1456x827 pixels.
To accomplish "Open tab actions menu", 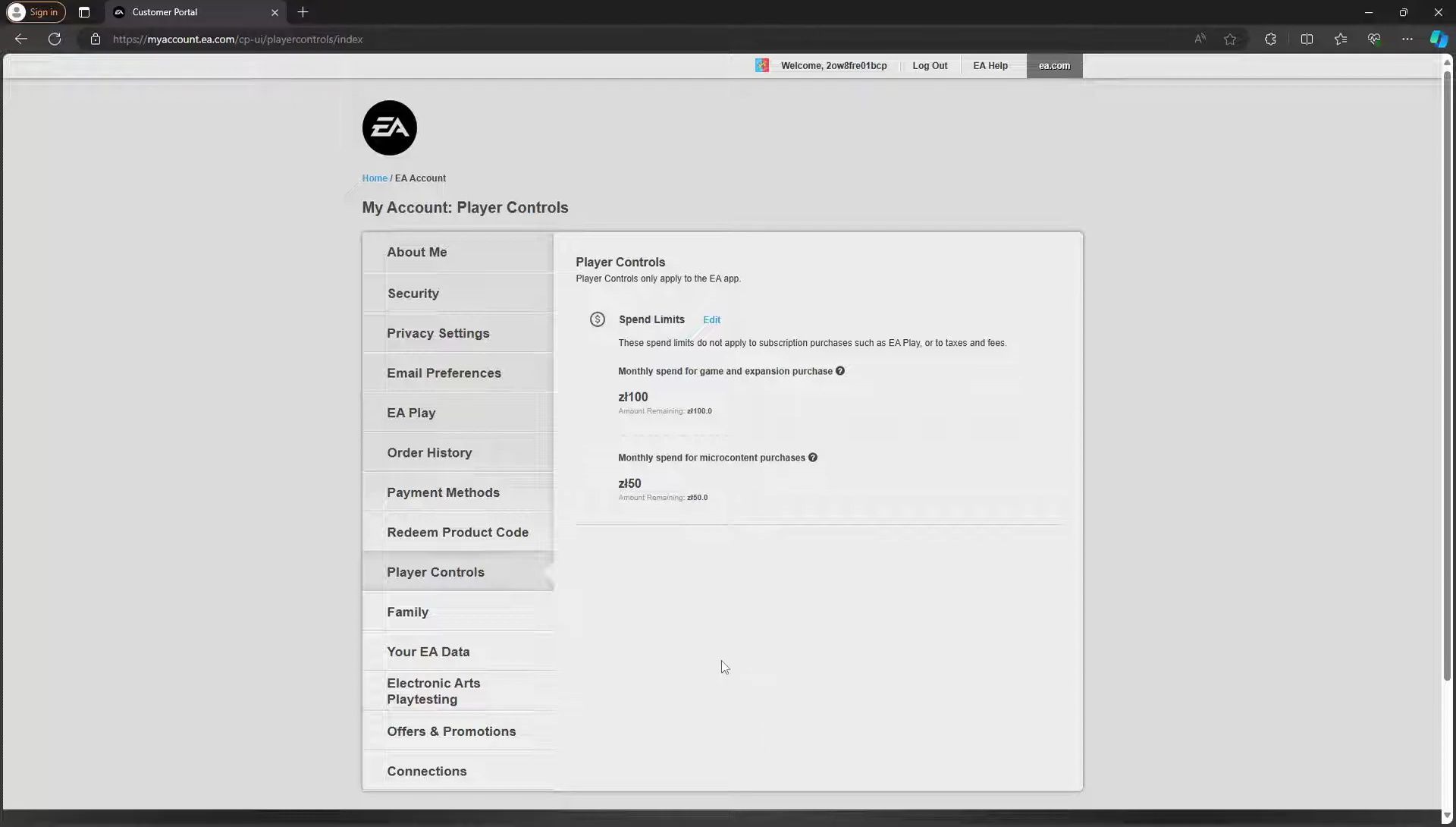I will [84, 12].
